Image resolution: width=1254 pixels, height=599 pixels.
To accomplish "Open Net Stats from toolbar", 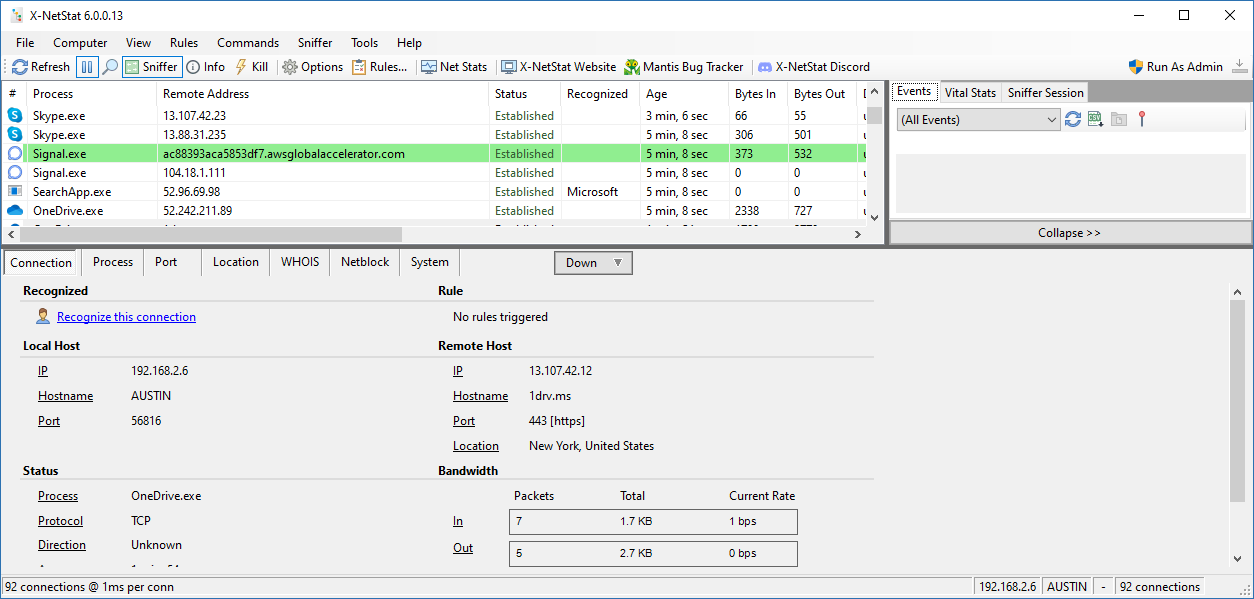I will click(x=454, y=67).
